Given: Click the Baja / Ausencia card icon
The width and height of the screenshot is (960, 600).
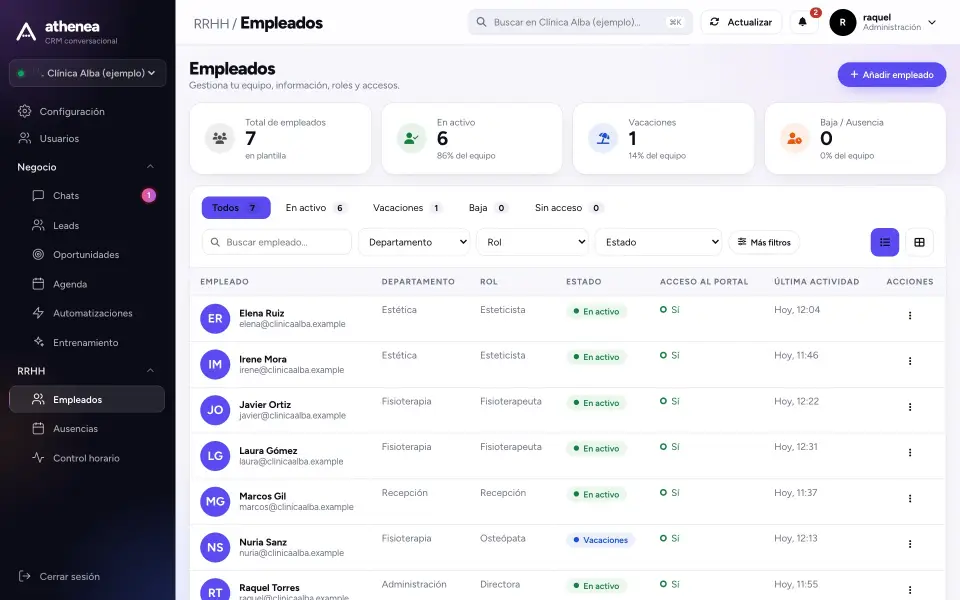Looking at the screenshot, I should pyautogui.click(x=795, y=138).
